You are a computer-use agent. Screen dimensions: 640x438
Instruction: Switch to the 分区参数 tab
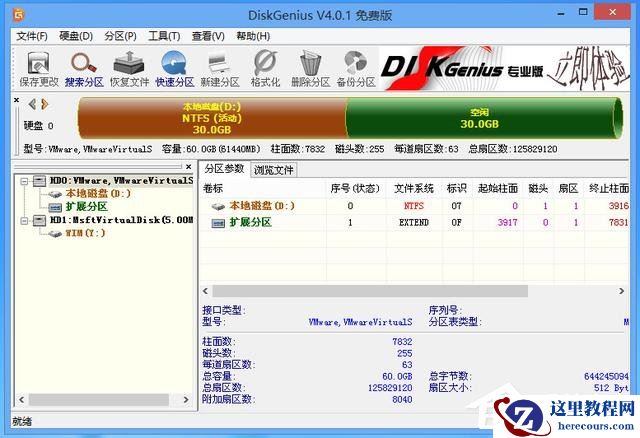tap(224, 169)
